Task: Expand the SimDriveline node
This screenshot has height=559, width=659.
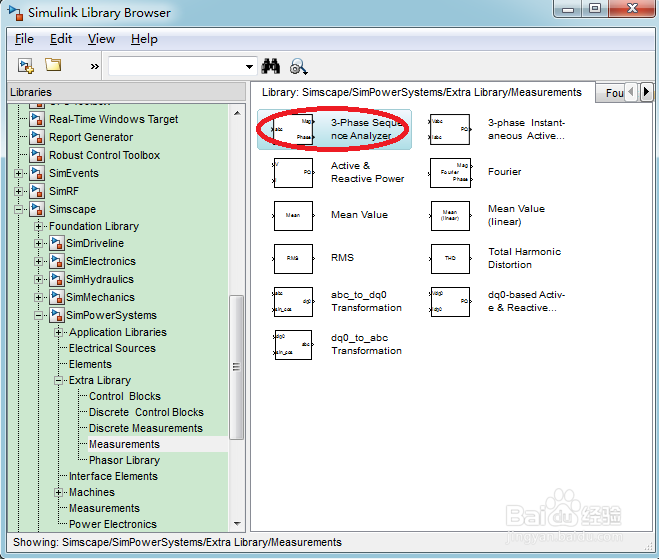Action: tap(38, 243)
